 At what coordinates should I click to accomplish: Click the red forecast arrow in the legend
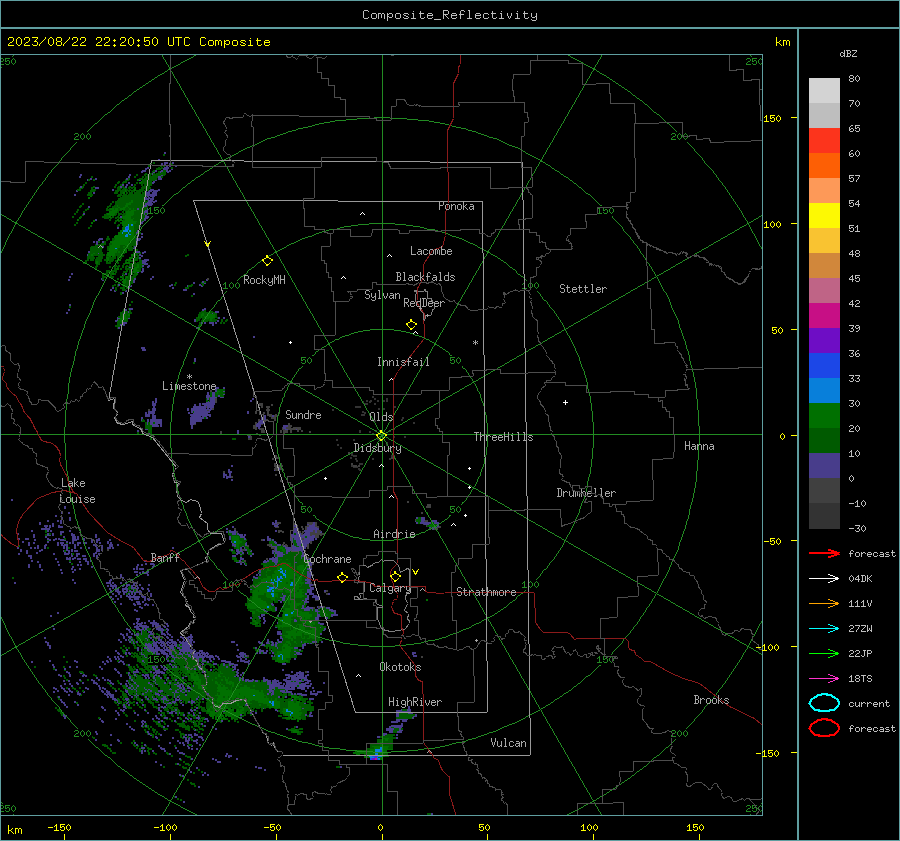pyautogui.click(x=824, y=553)
